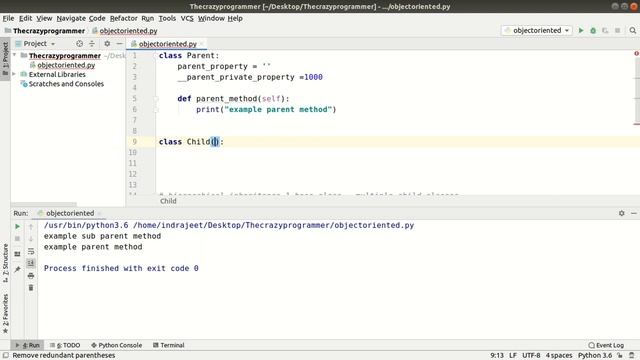This screenshot has width=640, height=360.
Task: Clear all Run output with trash icon
Action: coord(31,288)
